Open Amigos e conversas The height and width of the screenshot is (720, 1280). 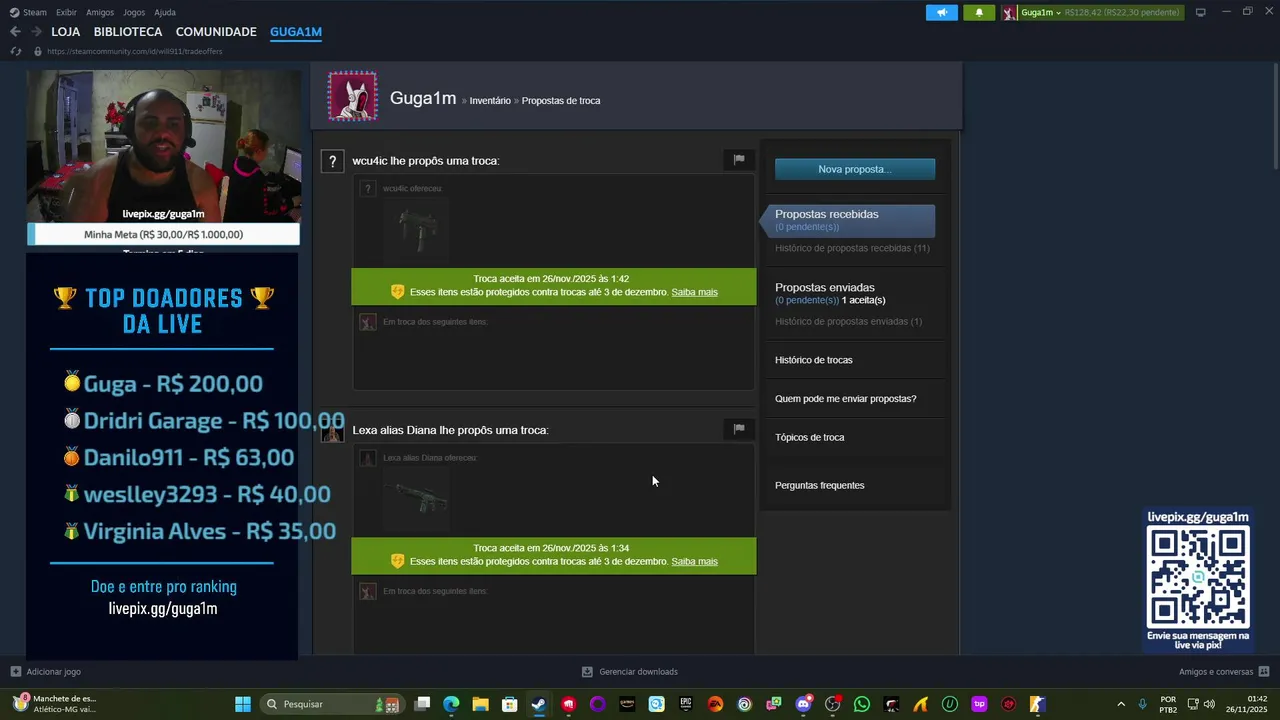click(1224, 672)
